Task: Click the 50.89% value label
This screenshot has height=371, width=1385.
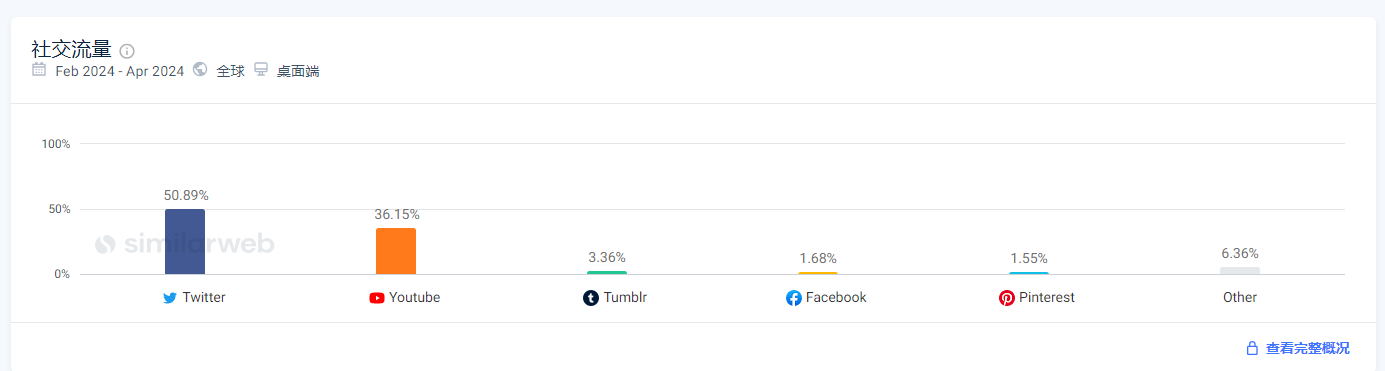Action: click(186, 195)
